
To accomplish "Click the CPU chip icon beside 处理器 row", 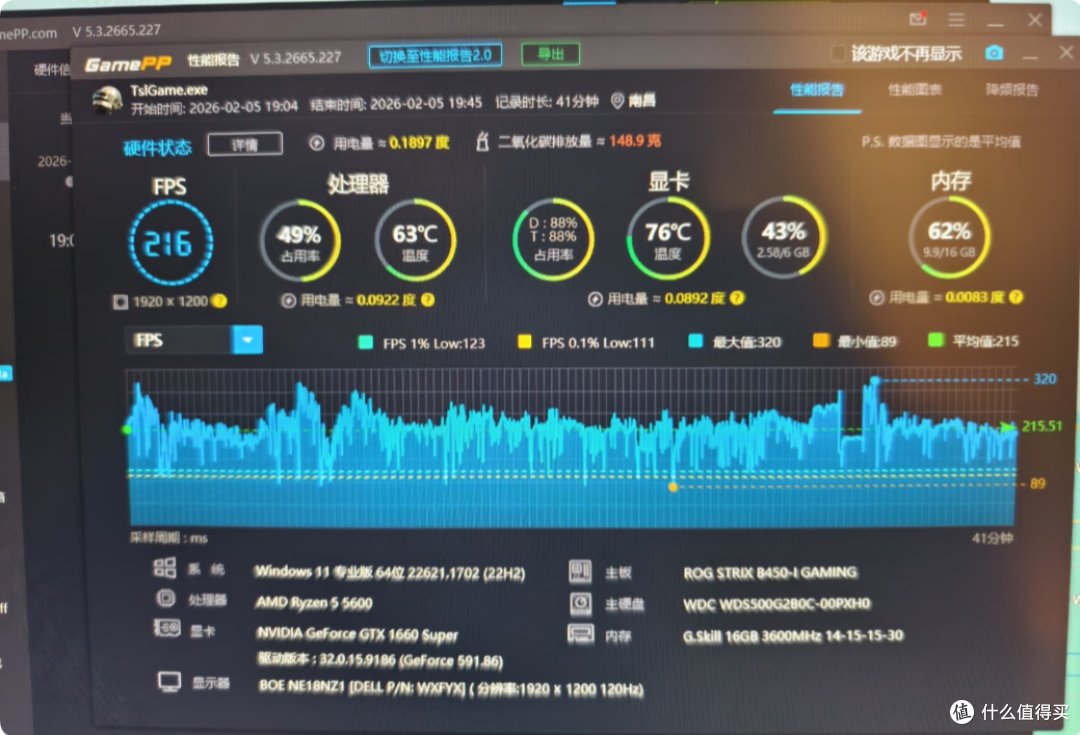I will click(x=166, y=598).
